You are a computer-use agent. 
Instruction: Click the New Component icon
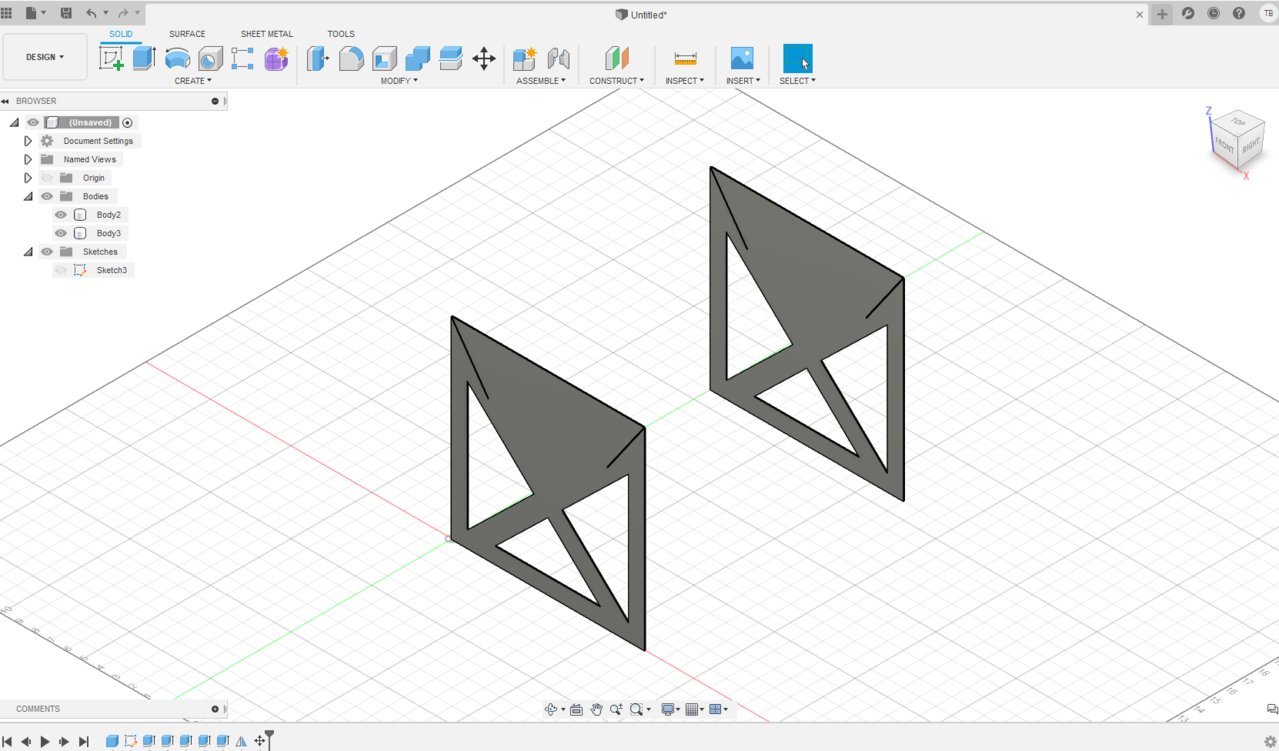pyautogui.click(x=525, y=58)
